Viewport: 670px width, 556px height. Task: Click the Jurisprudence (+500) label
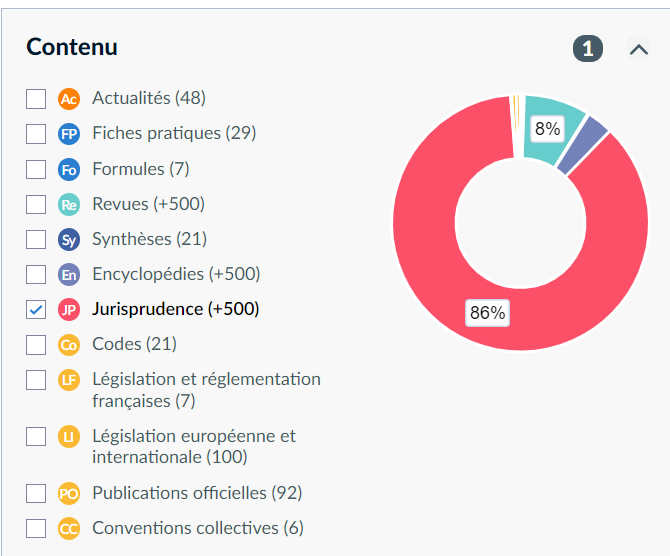(176, 309)
